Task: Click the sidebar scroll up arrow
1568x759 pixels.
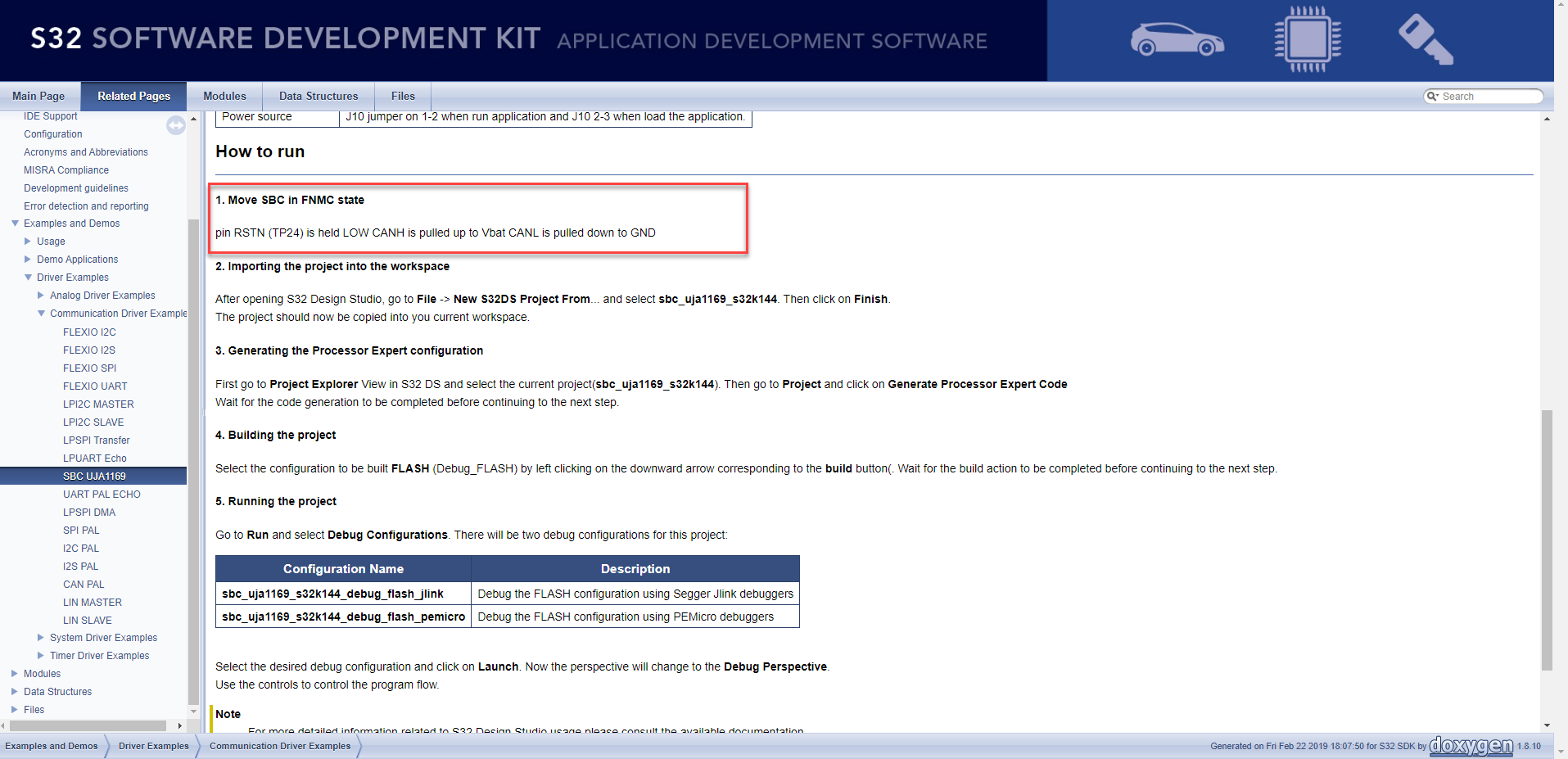Action: (x=194, y=119)
